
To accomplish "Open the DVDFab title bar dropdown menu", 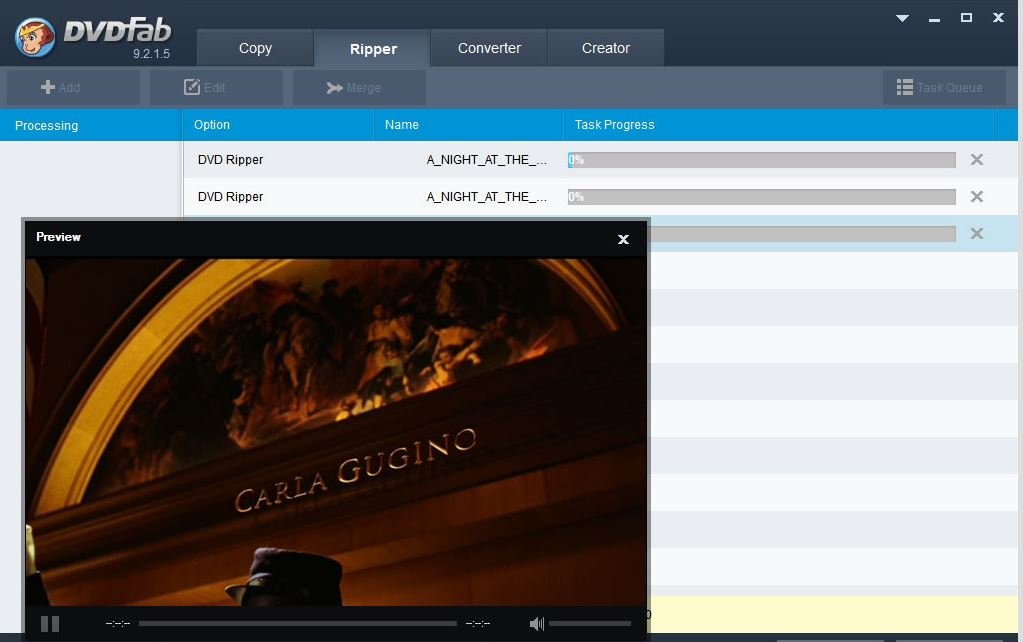I will pos(902,18).
